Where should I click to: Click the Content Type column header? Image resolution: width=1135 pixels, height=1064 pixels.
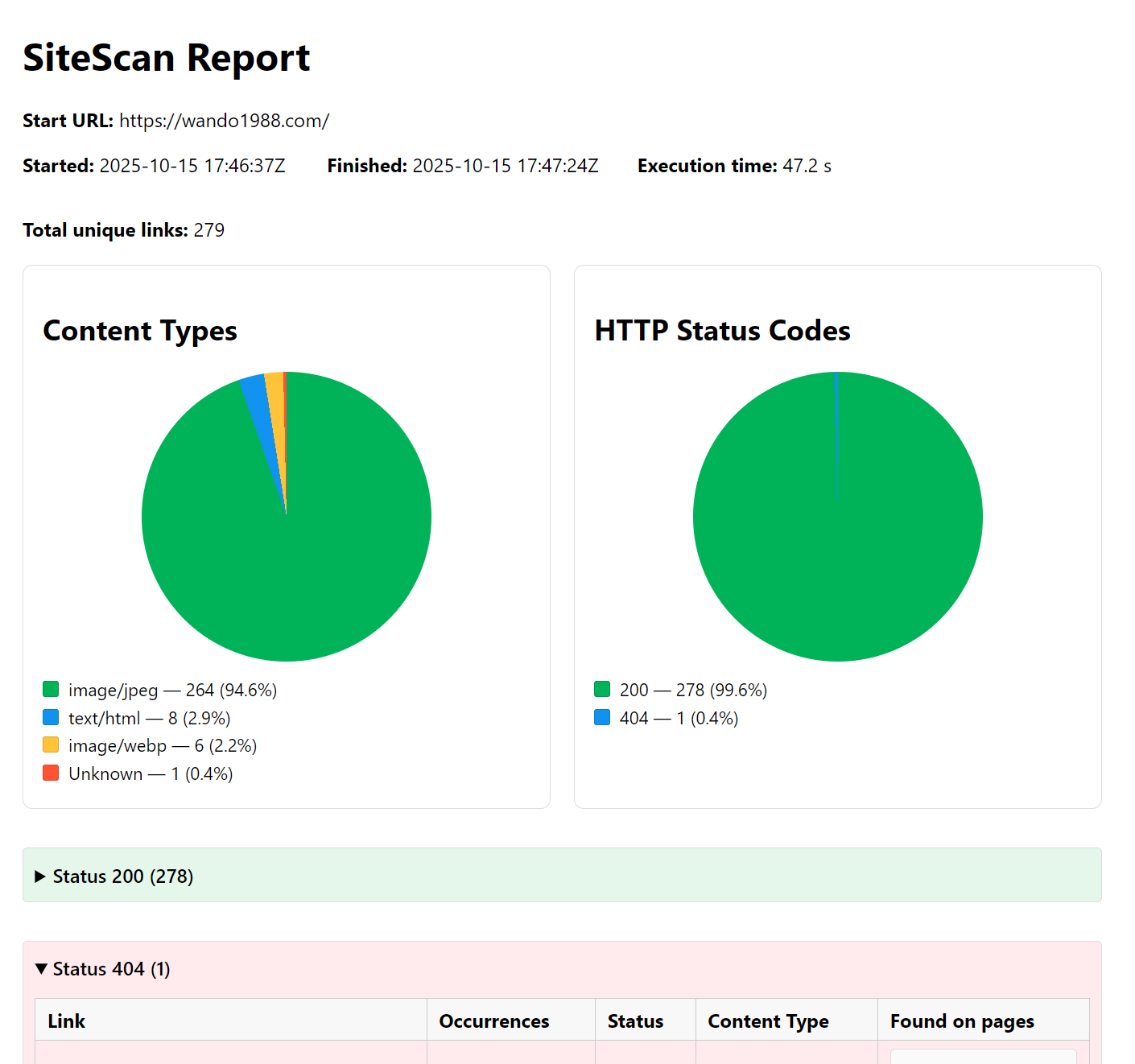(768, 1021)
